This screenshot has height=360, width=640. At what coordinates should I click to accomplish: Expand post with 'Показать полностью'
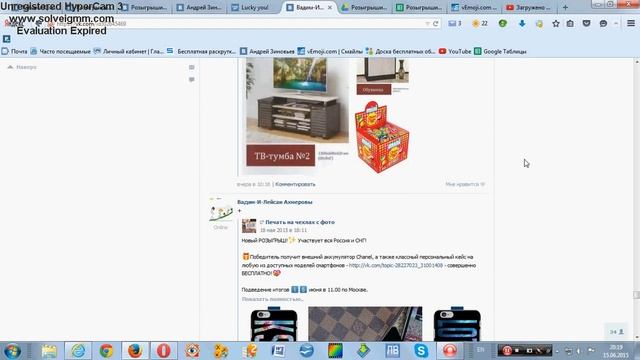pos(272,299)
